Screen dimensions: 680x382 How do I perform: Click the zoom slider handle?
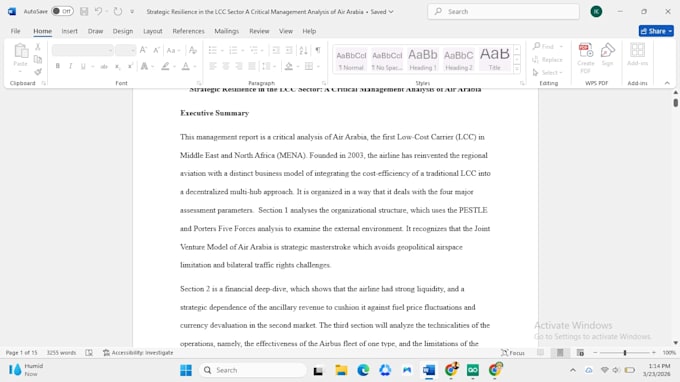pos(625,353)
